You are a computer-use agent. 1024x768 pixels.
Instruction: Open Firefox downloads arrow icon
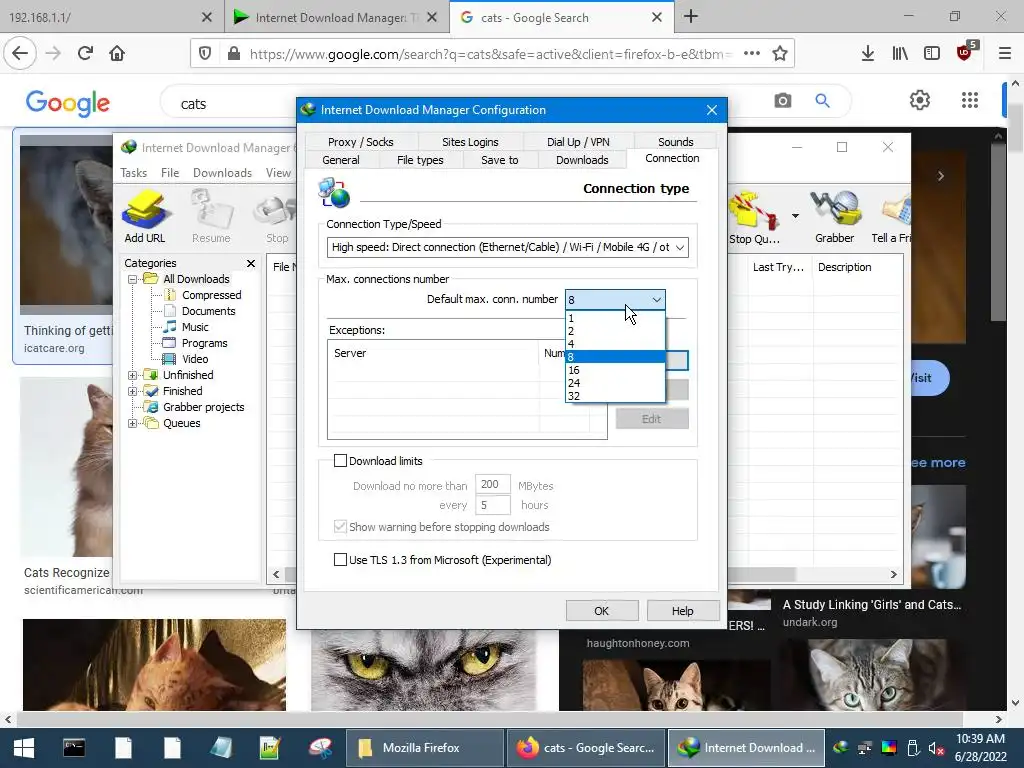pyautogui.click(x=867, y=54)
